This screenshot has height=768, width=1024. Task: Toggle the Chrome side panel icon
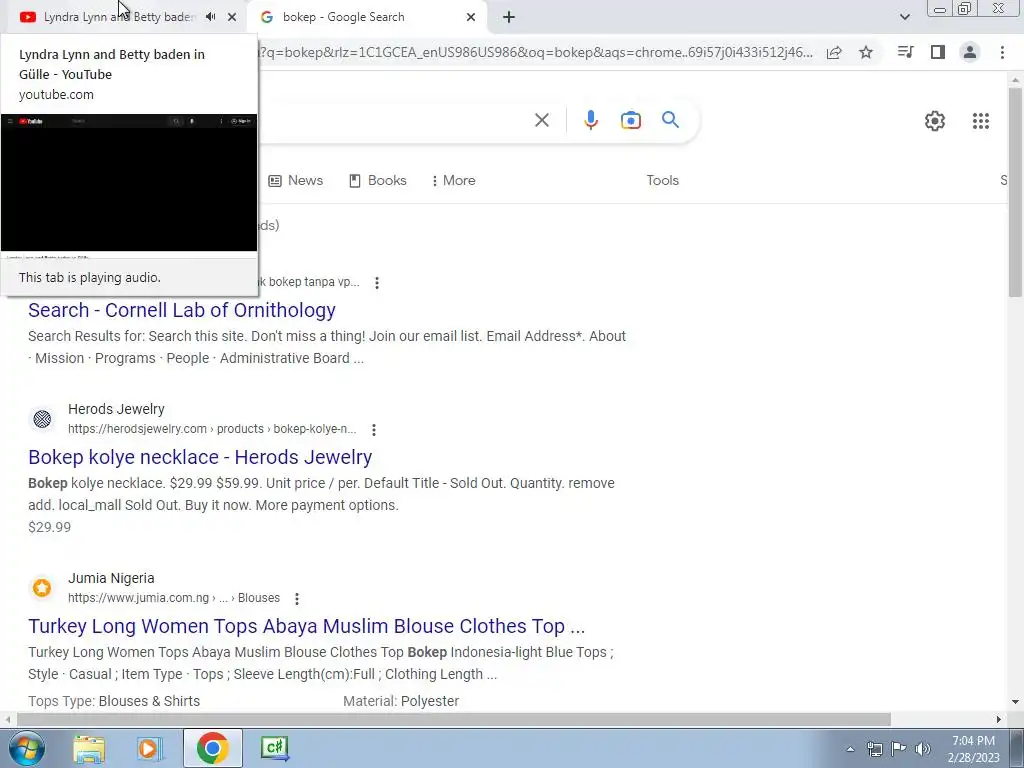point(938,52)
